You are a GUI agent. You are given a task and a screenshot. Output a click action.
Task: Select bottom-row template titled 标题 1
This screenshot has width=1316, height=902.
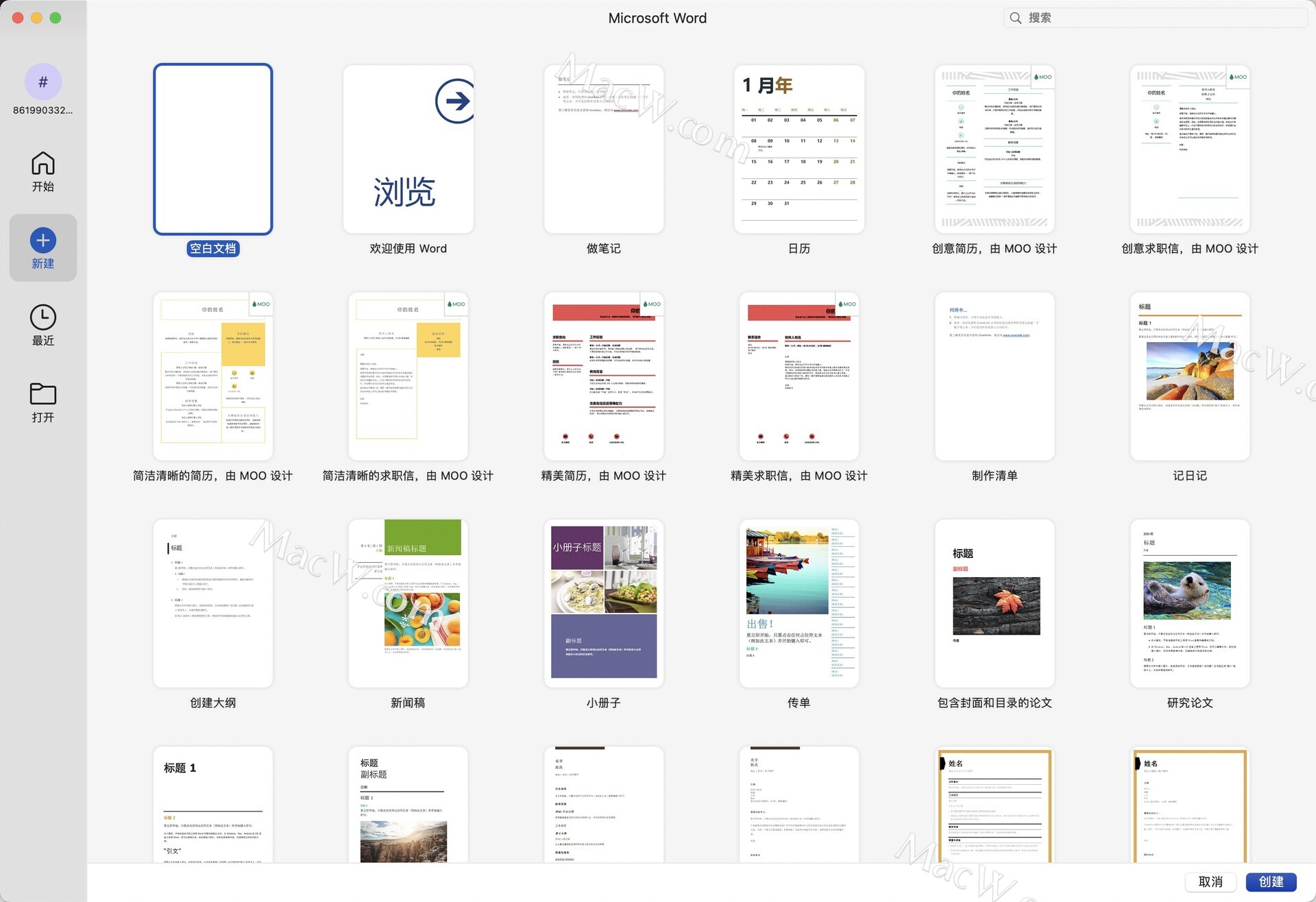(213, 805)
